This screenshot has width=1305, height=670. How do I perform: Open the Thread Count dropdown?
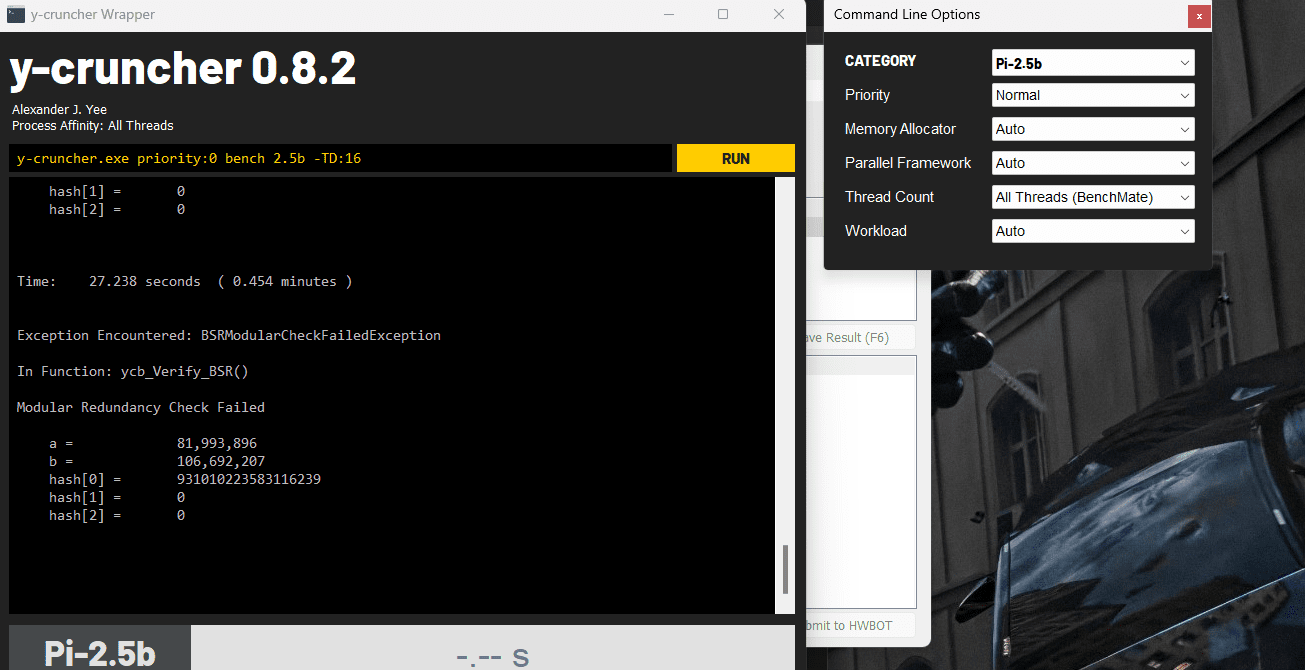[x=1093, y=197]
